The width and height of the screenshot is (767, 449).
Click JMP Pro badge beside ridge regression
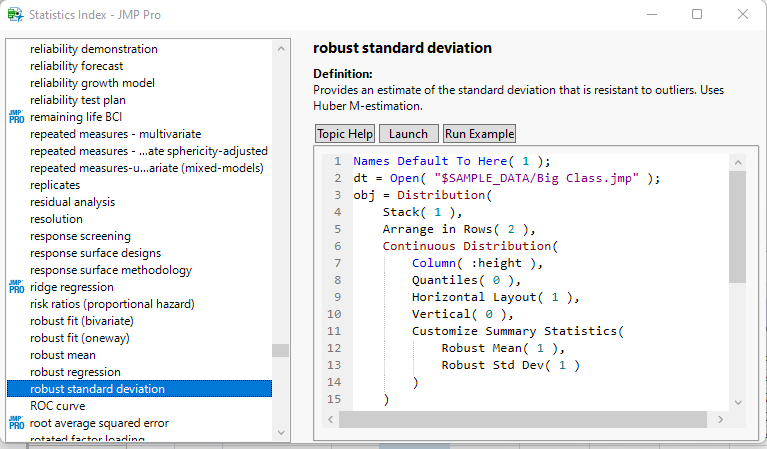point(16,287)
